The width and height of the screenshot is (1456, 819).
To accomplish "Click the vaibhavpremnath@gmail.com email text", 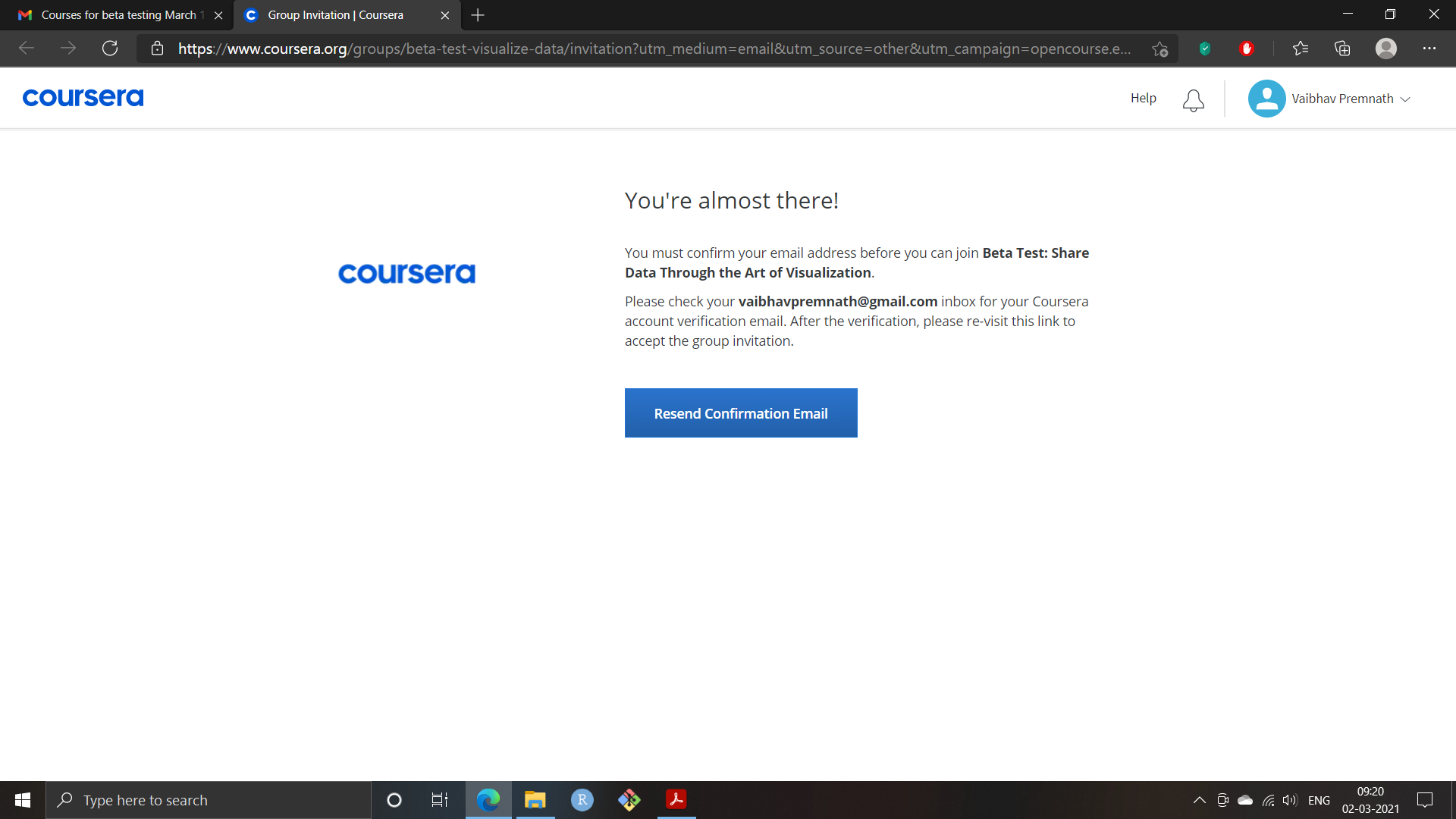I will coord(838,301).
